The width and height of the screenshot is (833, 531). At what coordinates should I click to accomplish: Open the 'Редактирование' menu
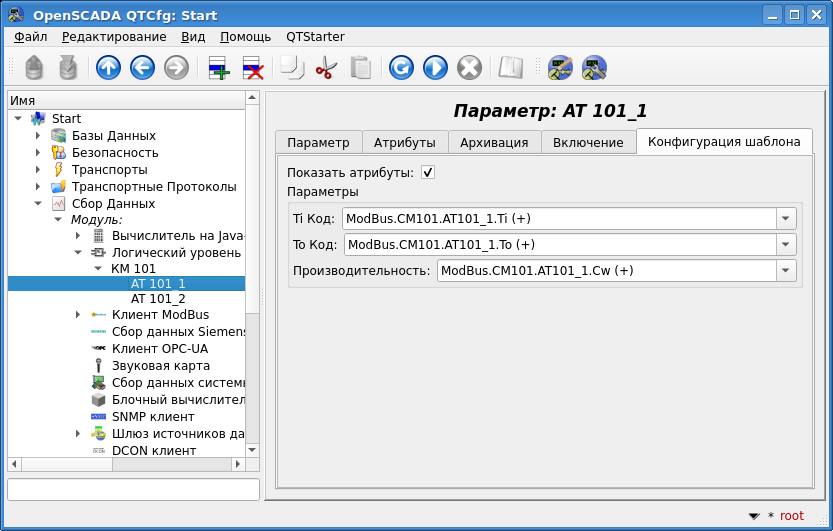click(x=114, y=37)
